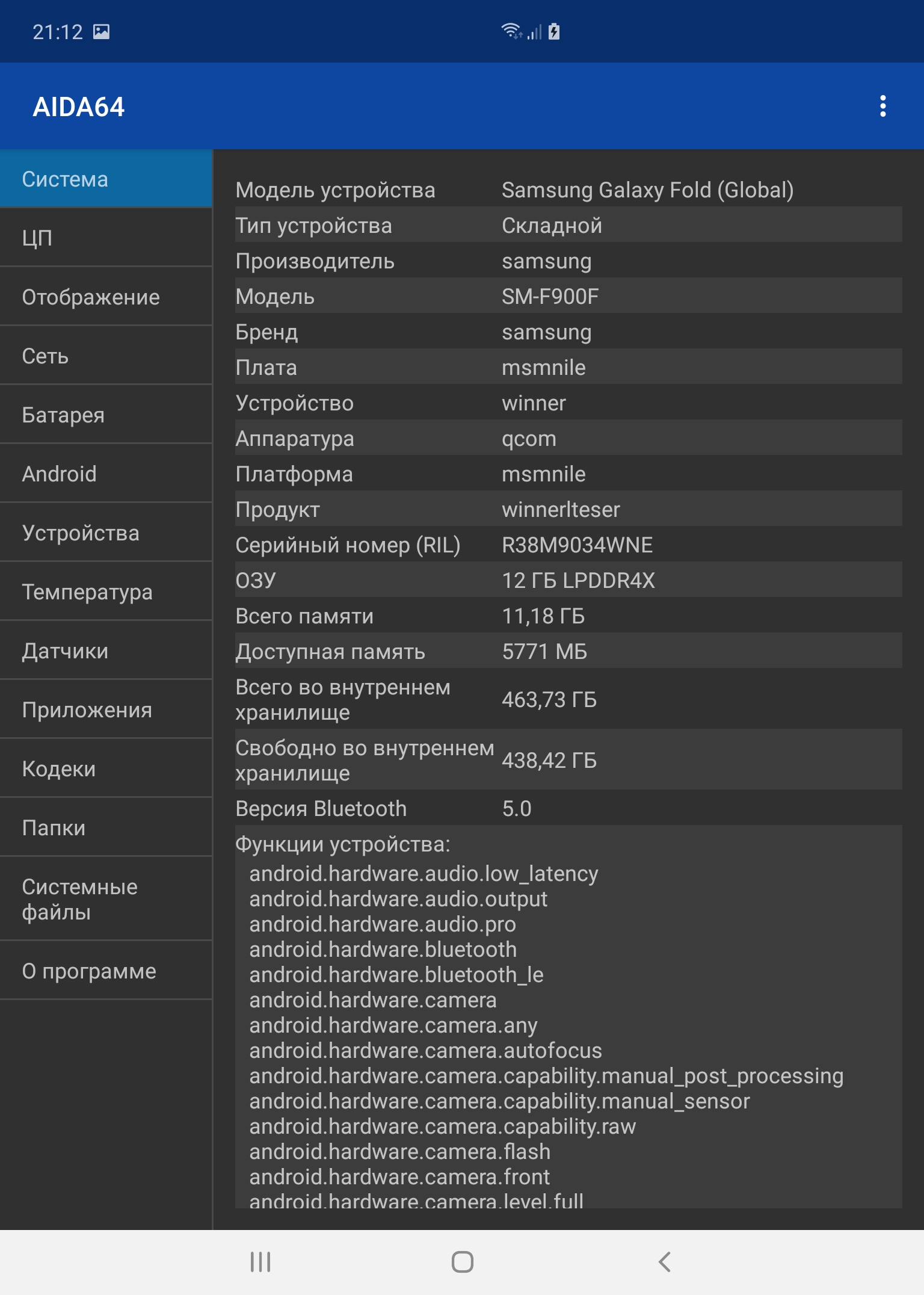Select the Система tab

tap(106, 179)
